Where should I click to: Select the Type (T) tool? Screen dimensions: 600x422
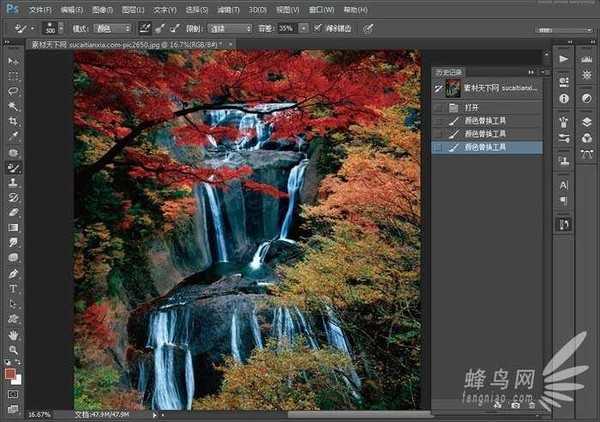14,289
